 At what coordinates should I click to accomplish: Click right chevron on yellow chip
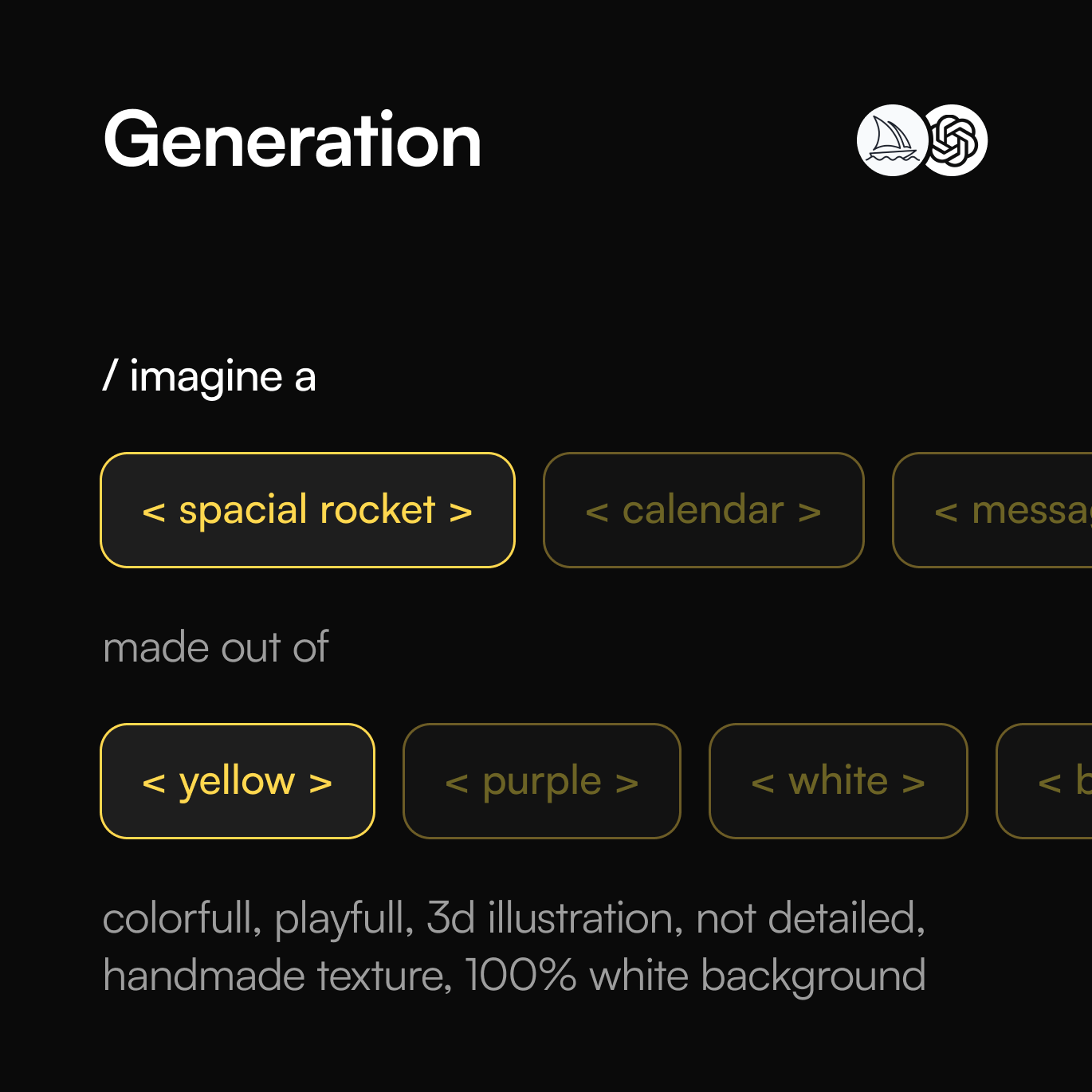[x=320, y=783]
